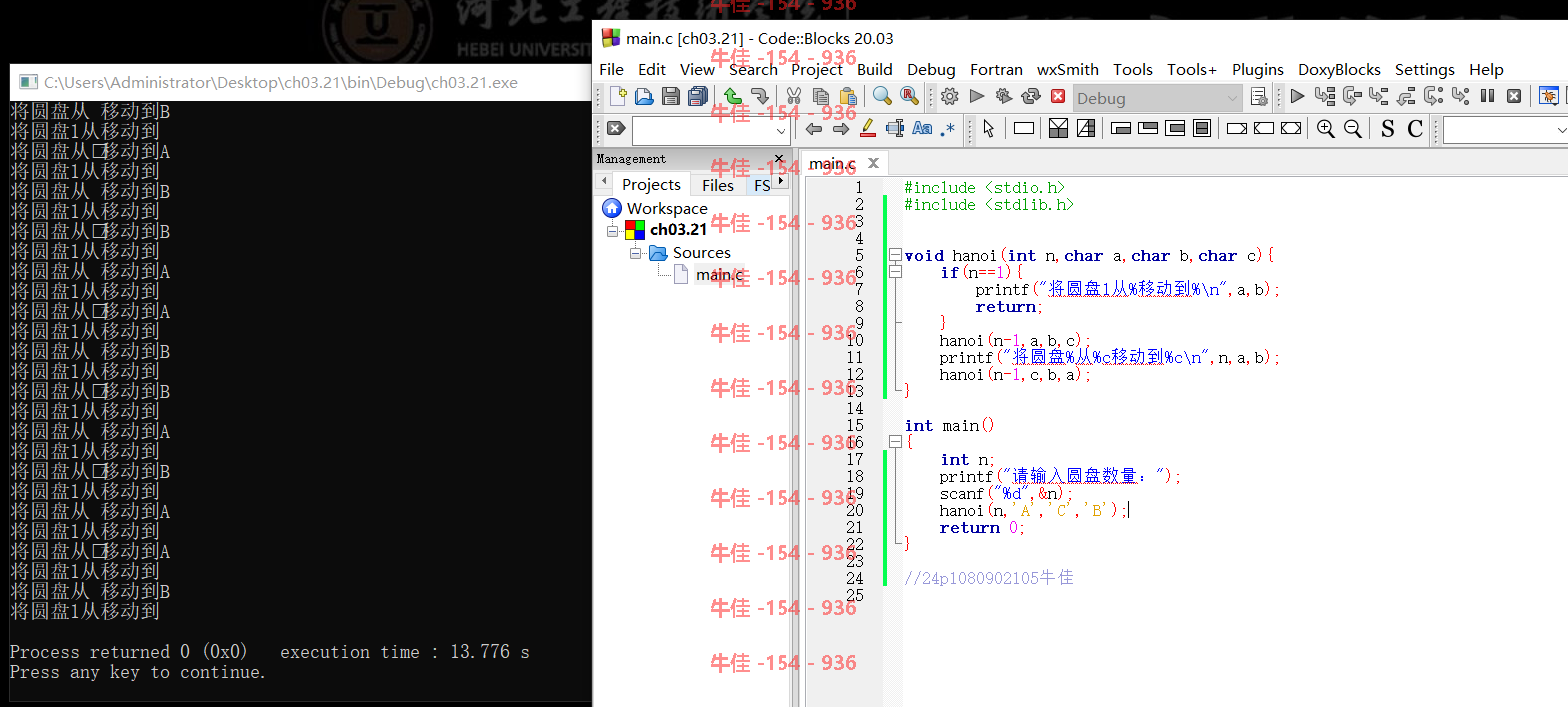Jump back with left arrow
1568x707 pixels.
[814, 129]
